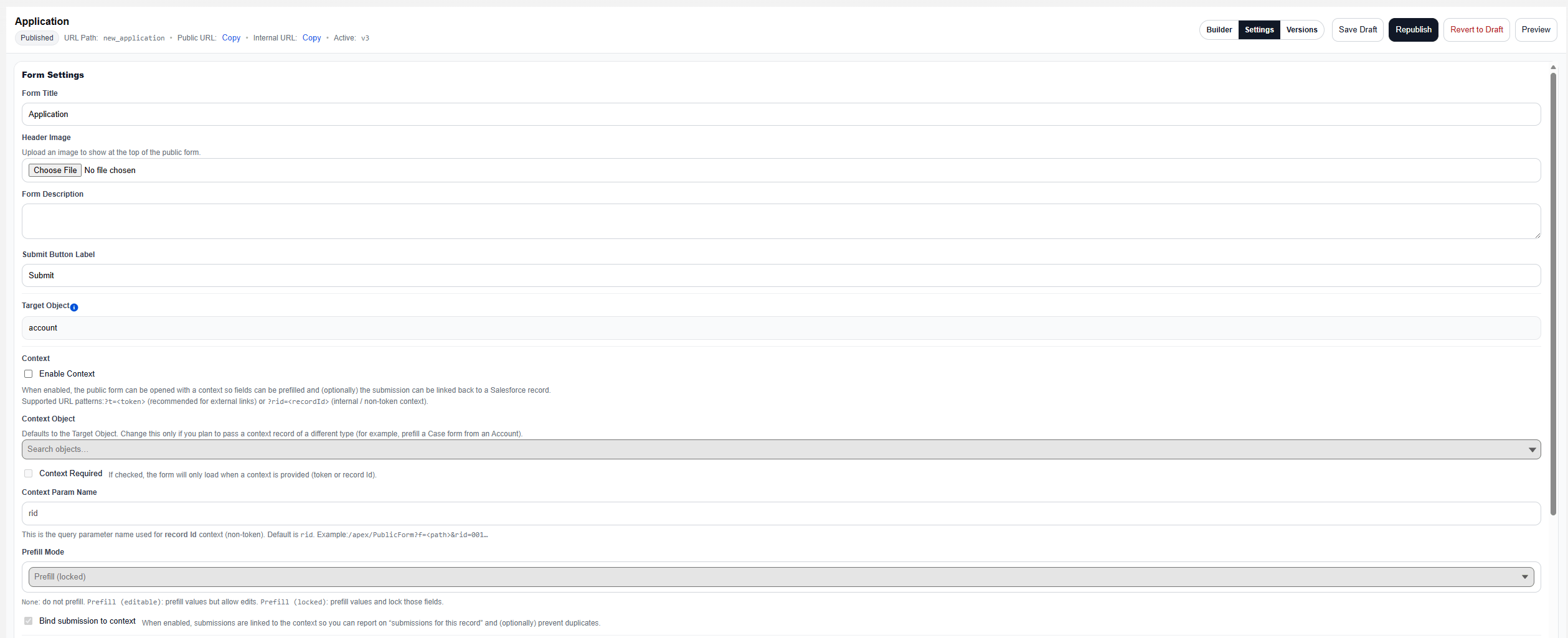Expand the Prefill (locked) dropdown
Screen dimensions: 1568x638
click(x=778, y=576)
